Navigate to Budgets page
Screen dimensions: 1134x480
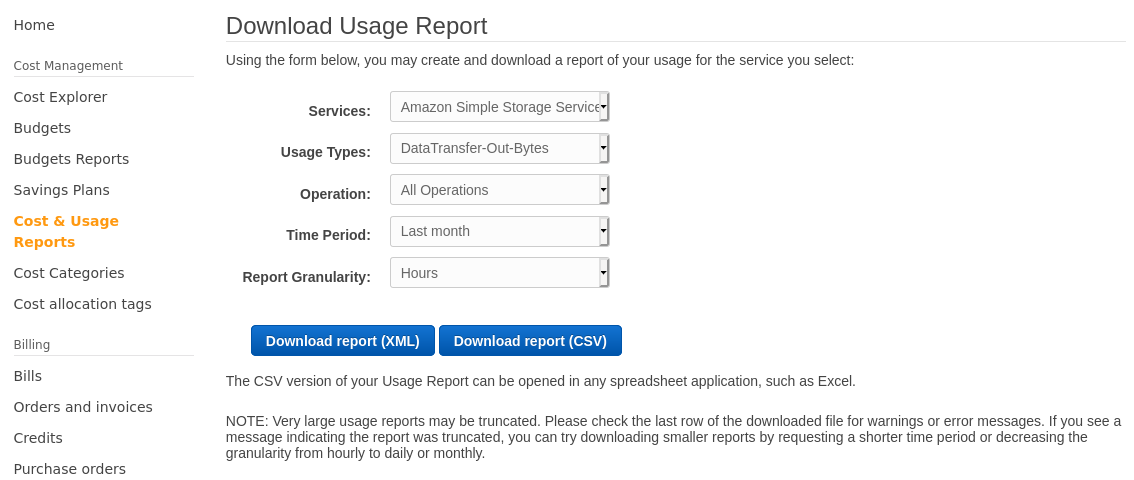point(42,128)
